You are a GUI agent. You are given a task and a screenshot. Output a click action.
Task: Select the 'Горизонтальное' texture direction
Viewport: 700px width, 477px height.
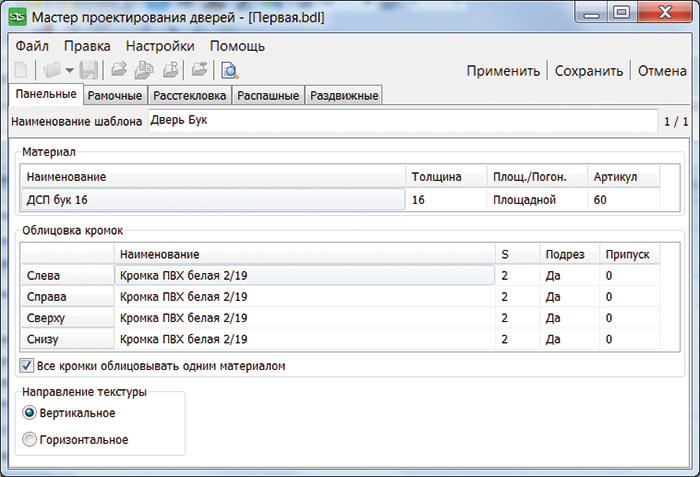tap(29, 439)
